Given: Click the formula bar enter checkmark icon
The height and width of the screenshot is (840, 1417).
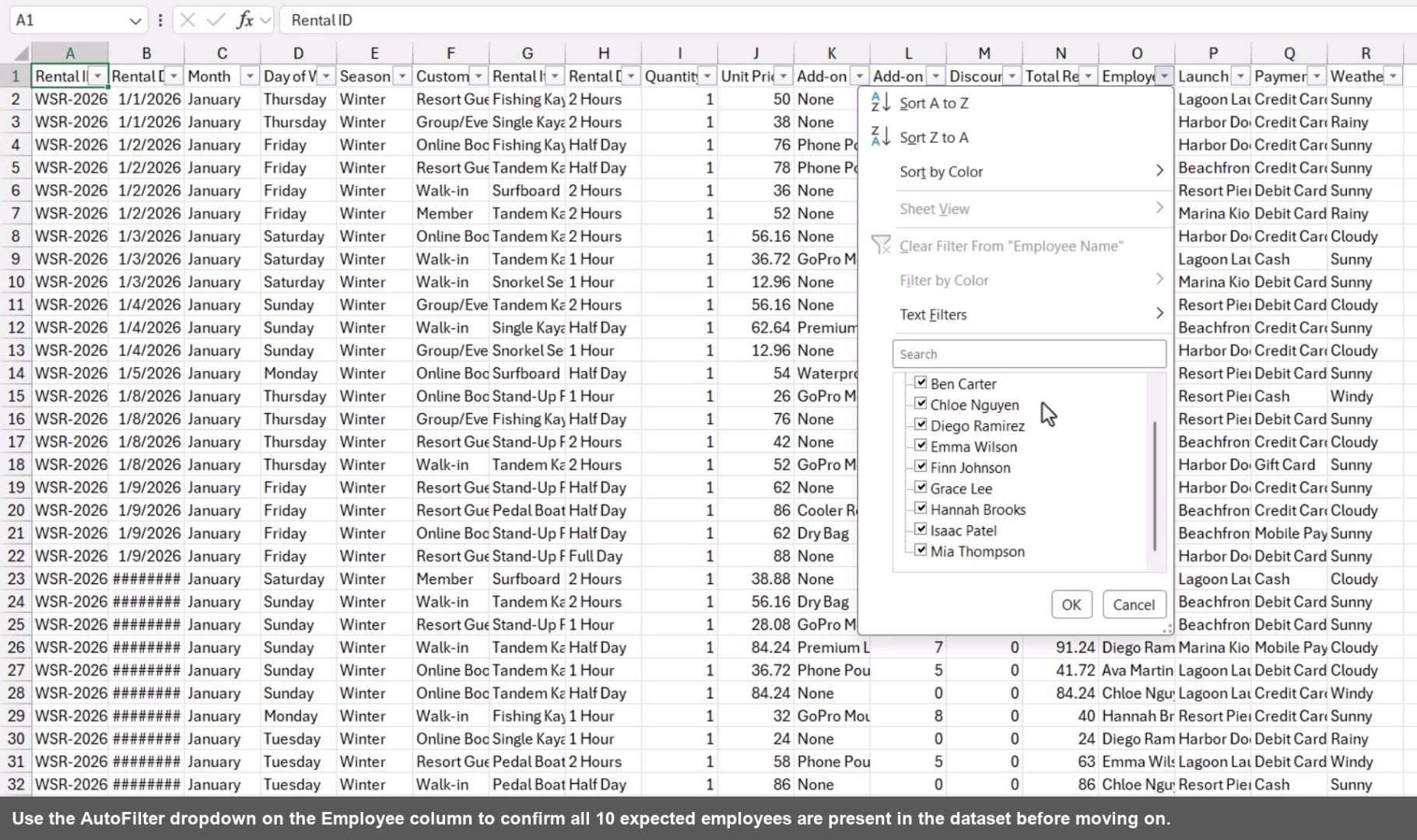Looking at the screenshot, I should 216,20.
